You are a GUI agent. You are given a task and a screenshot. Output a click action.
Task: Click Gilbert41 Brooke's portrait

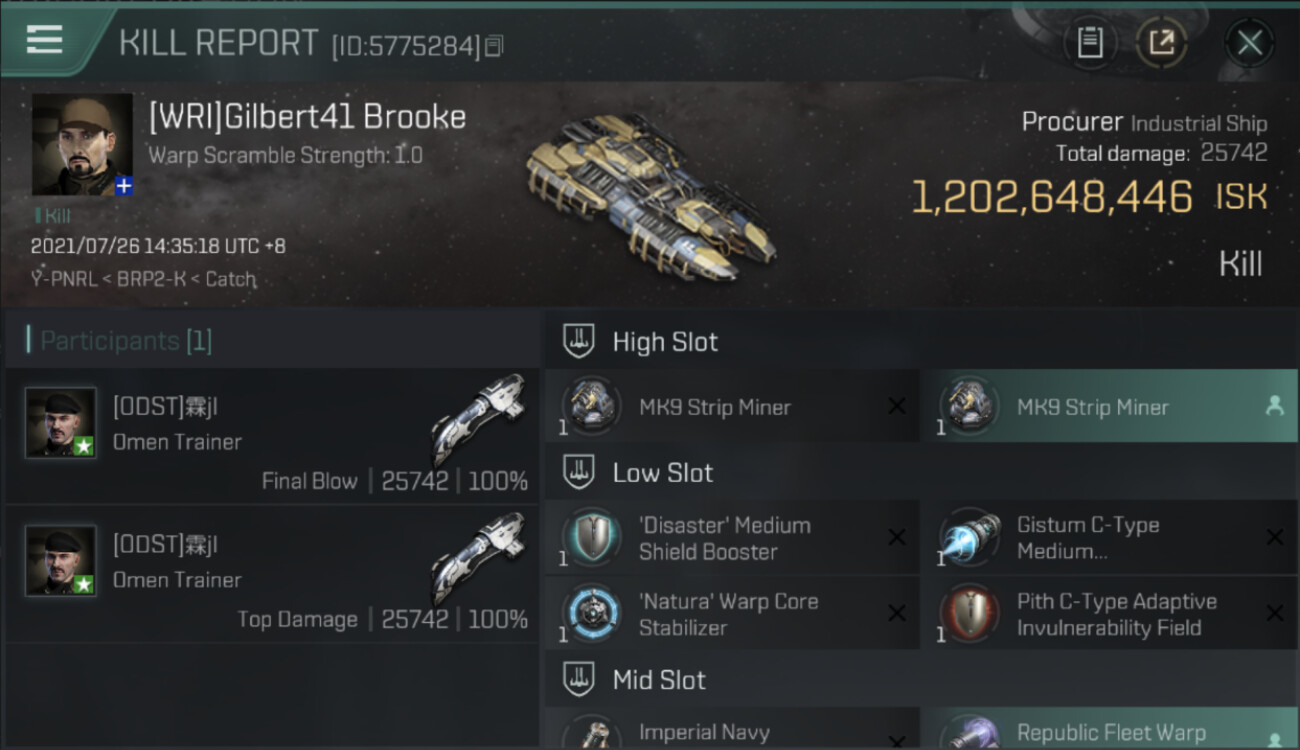(x=82, y=144)
